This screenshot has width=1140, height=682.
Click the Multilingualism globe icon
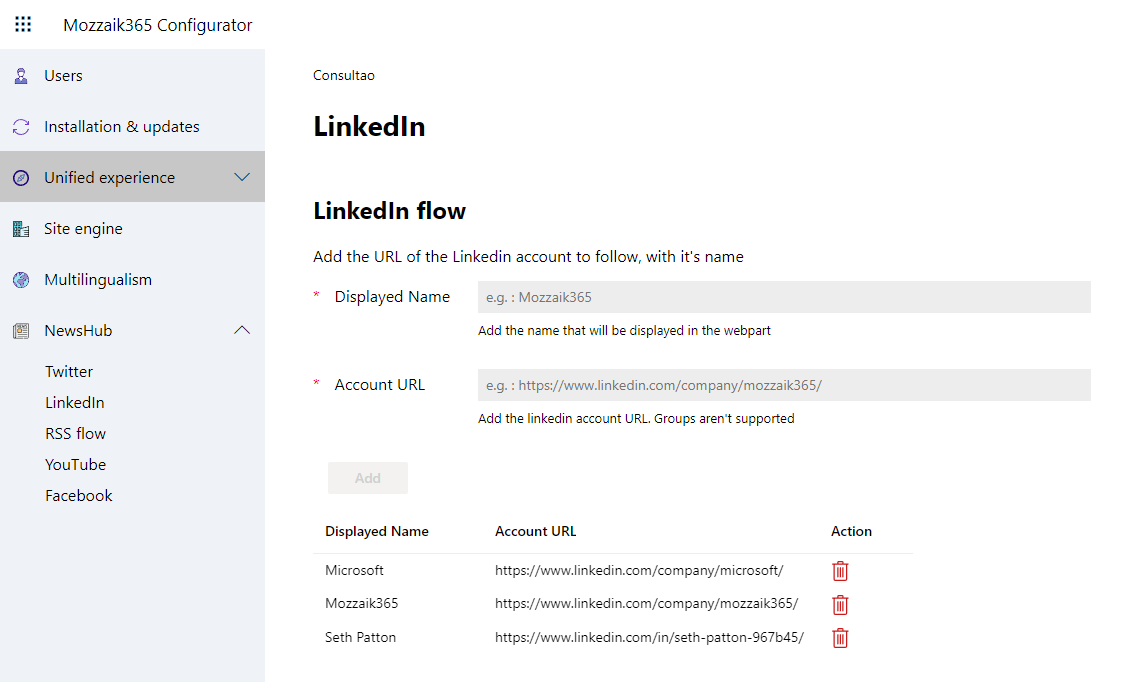(x=21, y=280)
